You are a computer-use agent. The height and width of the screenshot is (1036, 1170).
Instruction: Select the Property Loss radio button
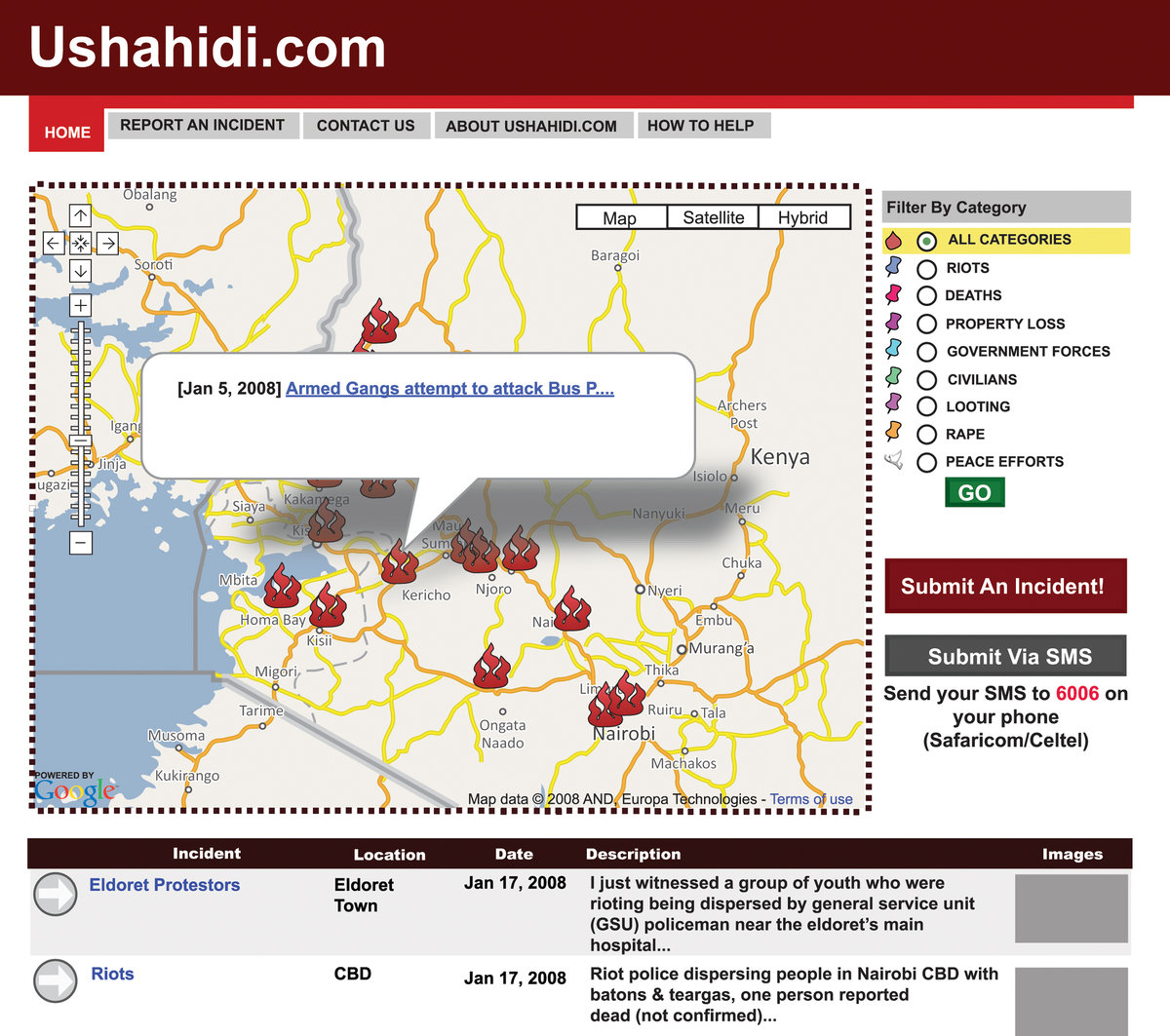click(x=926, y=324)
